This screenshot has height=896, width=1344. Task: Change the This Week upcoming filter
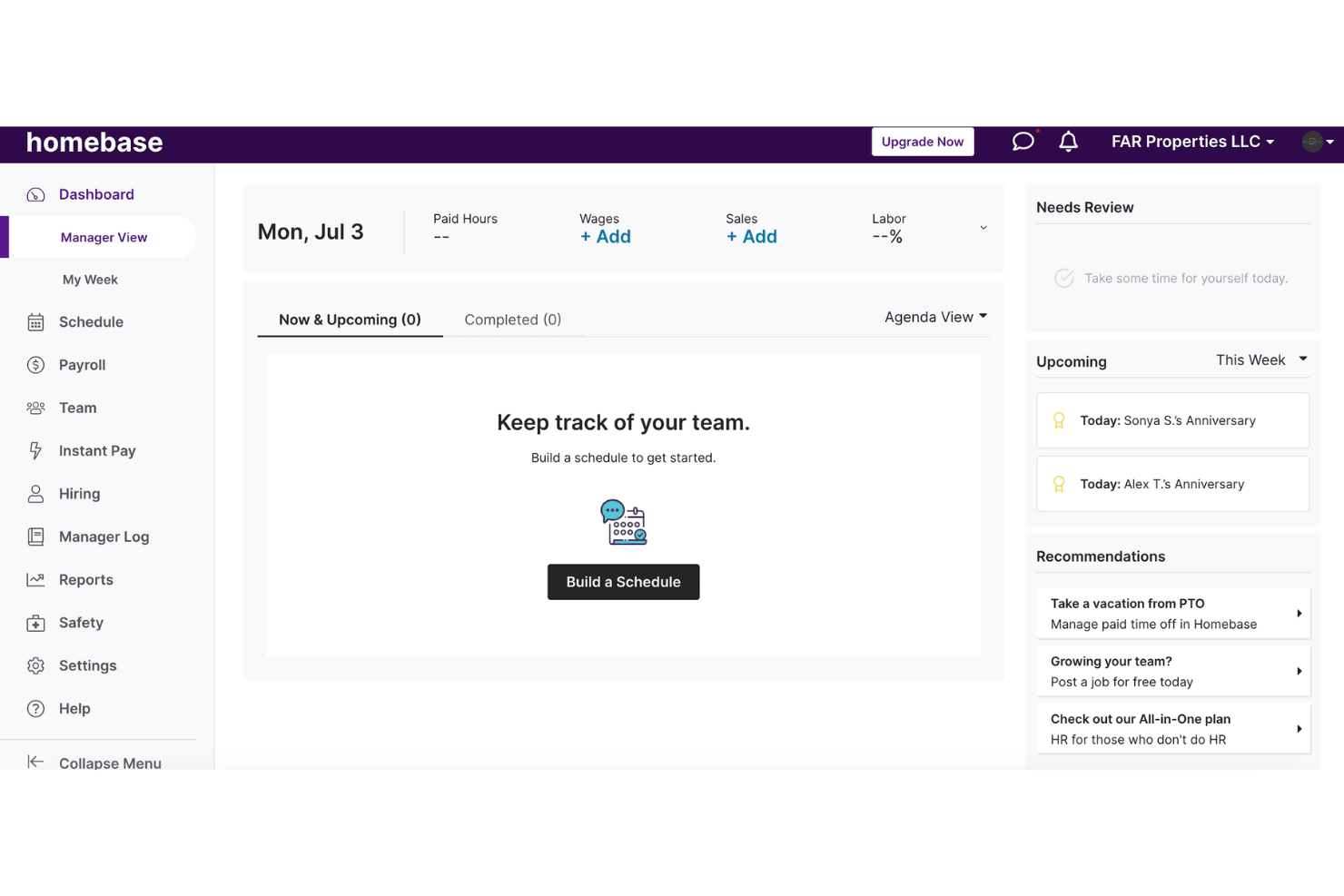click(1261, 359)
